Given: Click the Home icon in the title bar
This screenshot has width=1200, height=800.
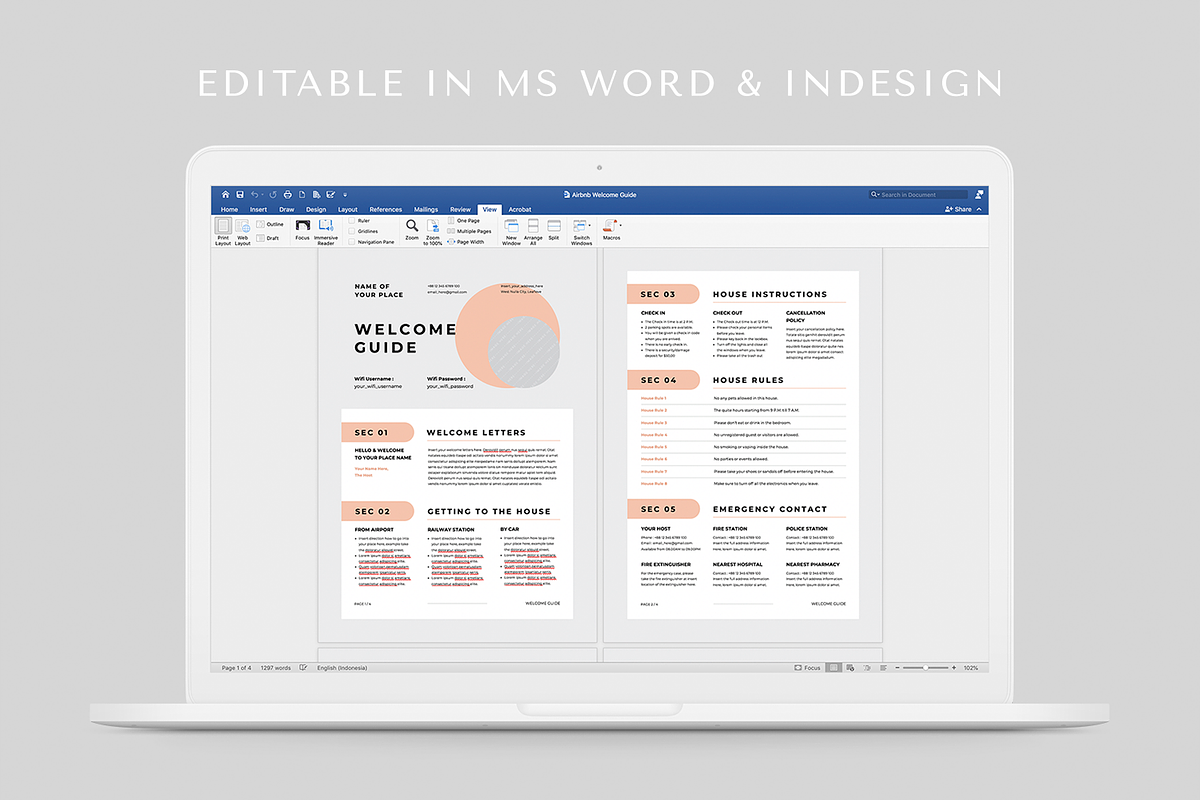Looking at the screenshot, I should point(225,194).
